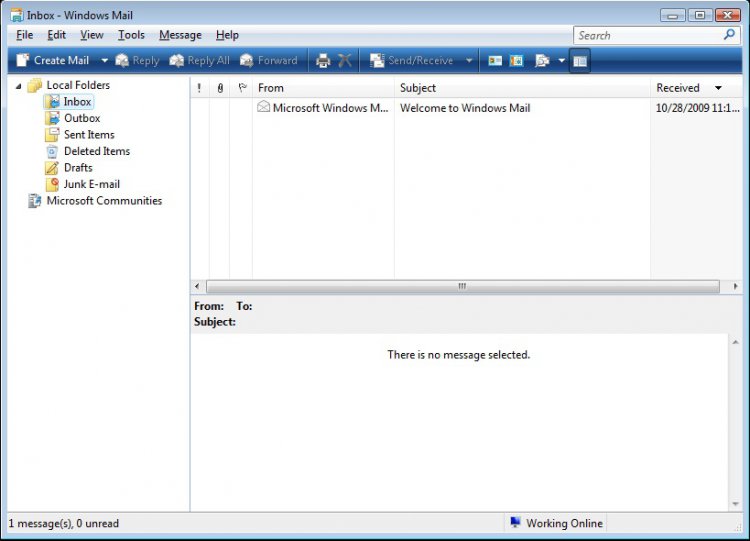Toggle the Folder List icon in toolbar
Viewport: 750px width, 541px height.
580,61
